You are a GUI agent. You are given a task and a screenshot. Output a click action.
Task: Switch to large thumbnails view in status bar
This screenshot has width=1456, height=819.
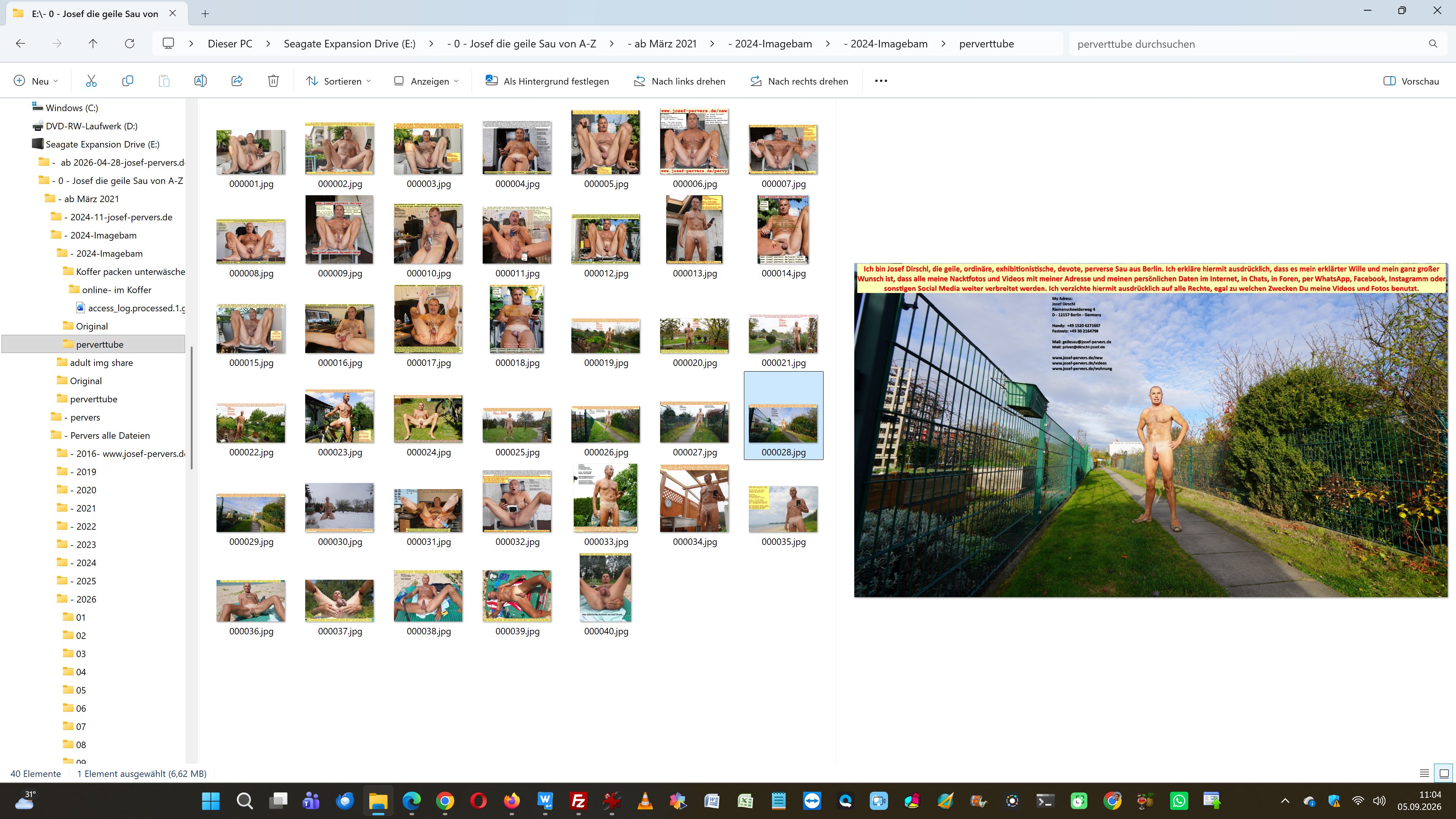[1444, 773]
